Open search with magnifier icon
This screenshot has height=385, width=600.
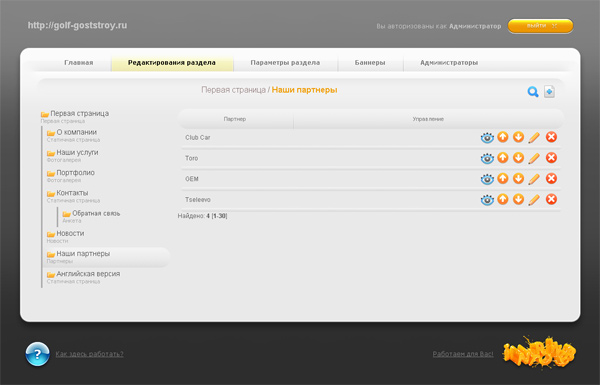pyautogui.click(x=533, y=92)
